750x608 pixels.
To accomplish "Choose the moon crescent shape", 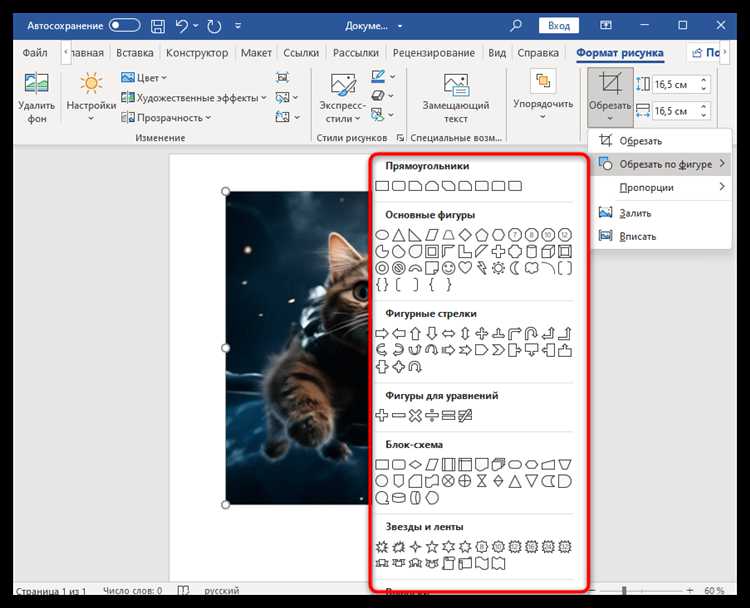I will tap(515, 268).
